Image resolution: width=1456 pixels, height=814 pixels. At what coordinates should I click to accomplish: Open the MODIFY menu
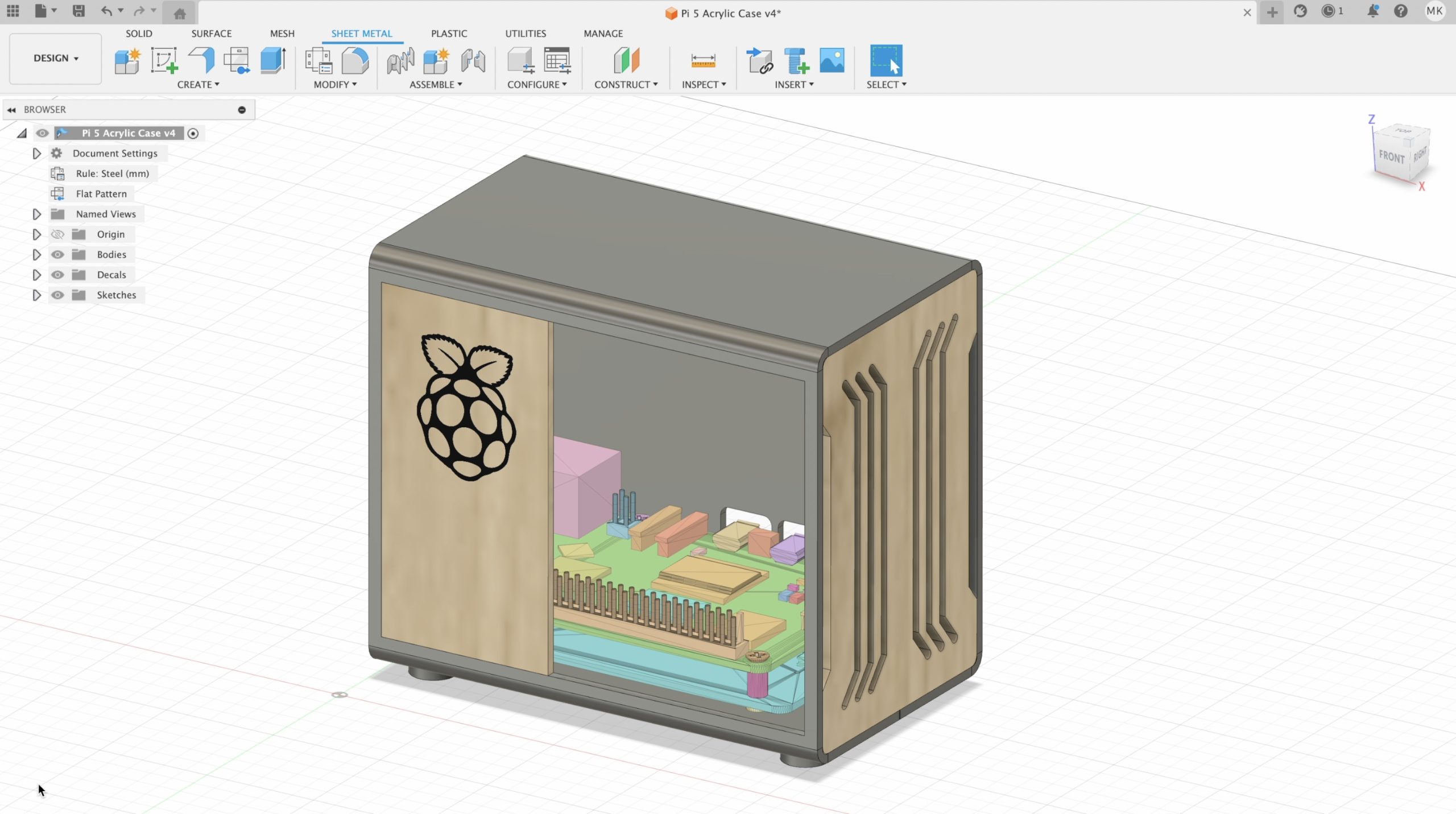pyautogui.click(x=335, y=84)
